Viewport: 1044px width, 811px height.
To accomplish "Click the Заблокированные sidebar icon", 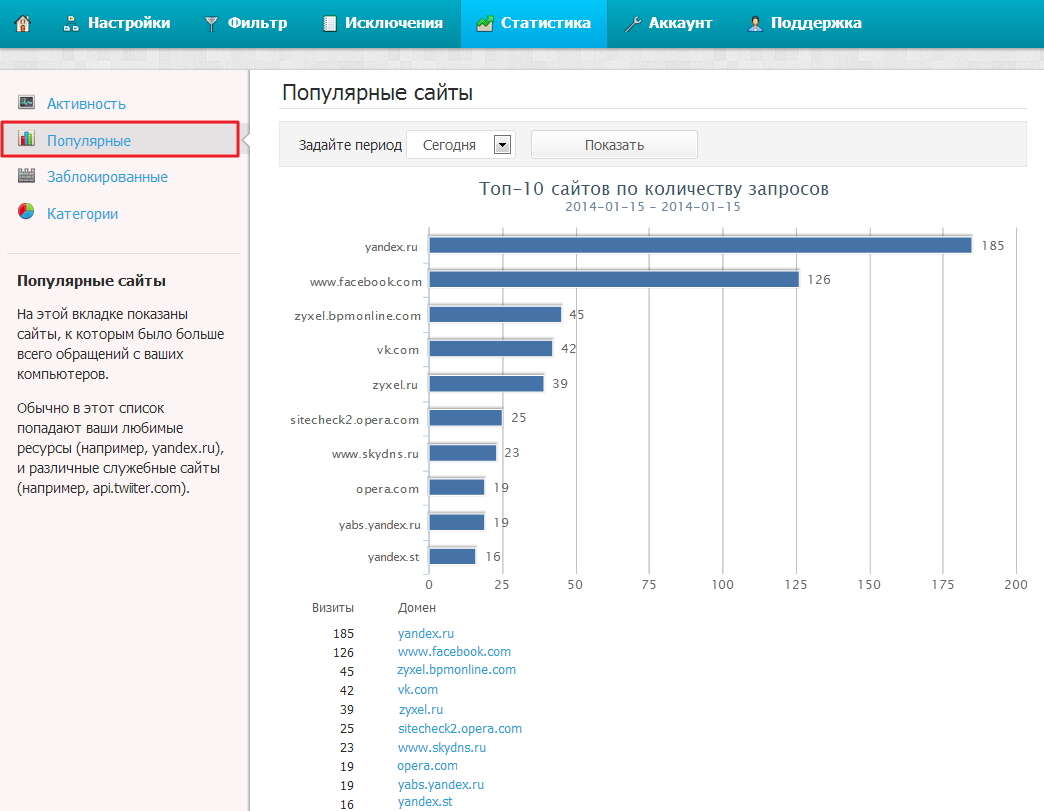I will 26,177.
